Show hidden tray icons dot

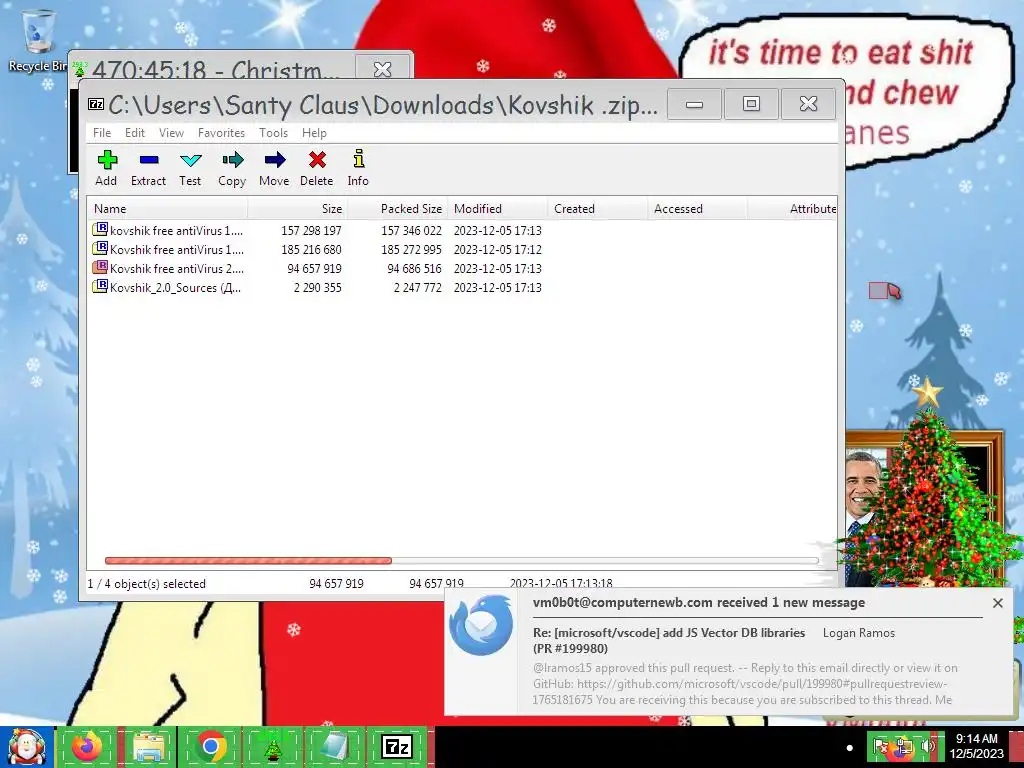point(850,748)
